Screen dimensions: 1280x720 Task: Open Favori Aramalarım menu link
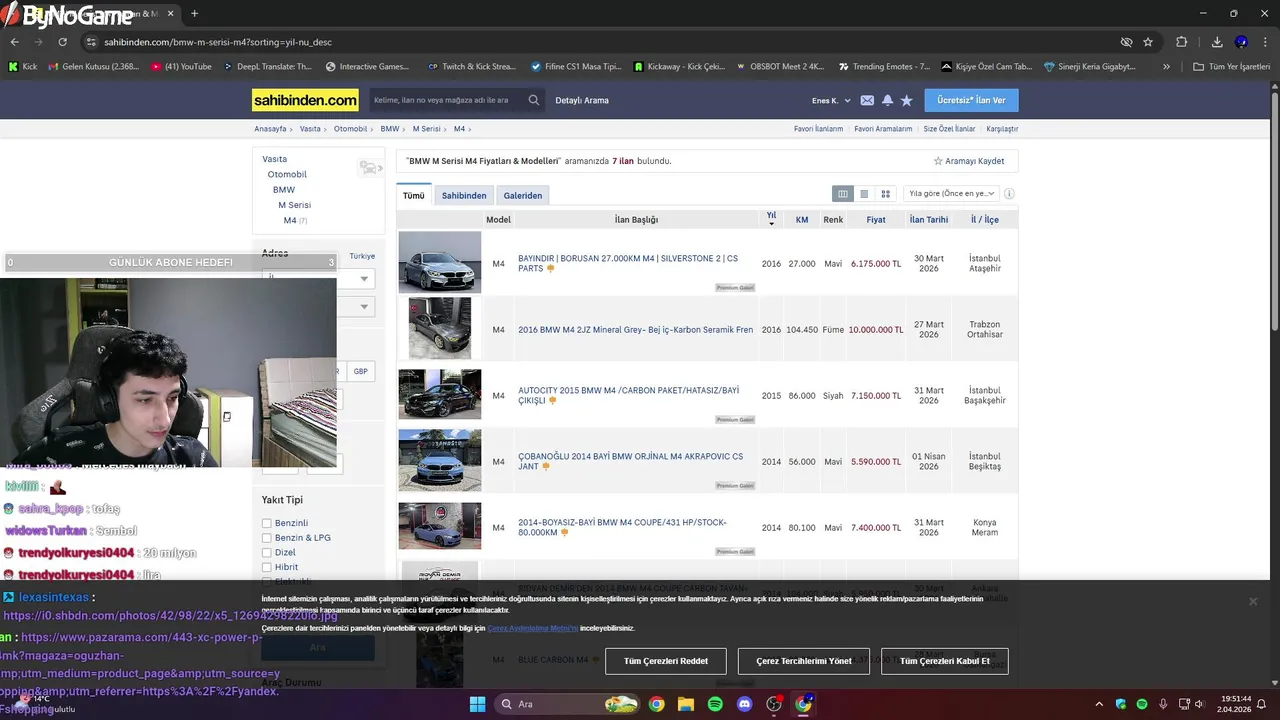tap(883, 129)
